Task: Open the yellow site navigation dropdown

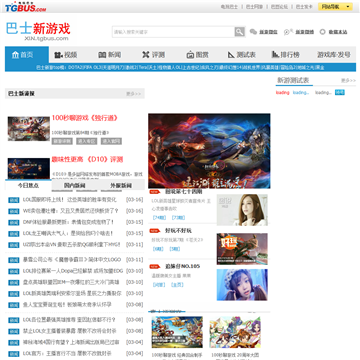Action: [x=335, y=6]
